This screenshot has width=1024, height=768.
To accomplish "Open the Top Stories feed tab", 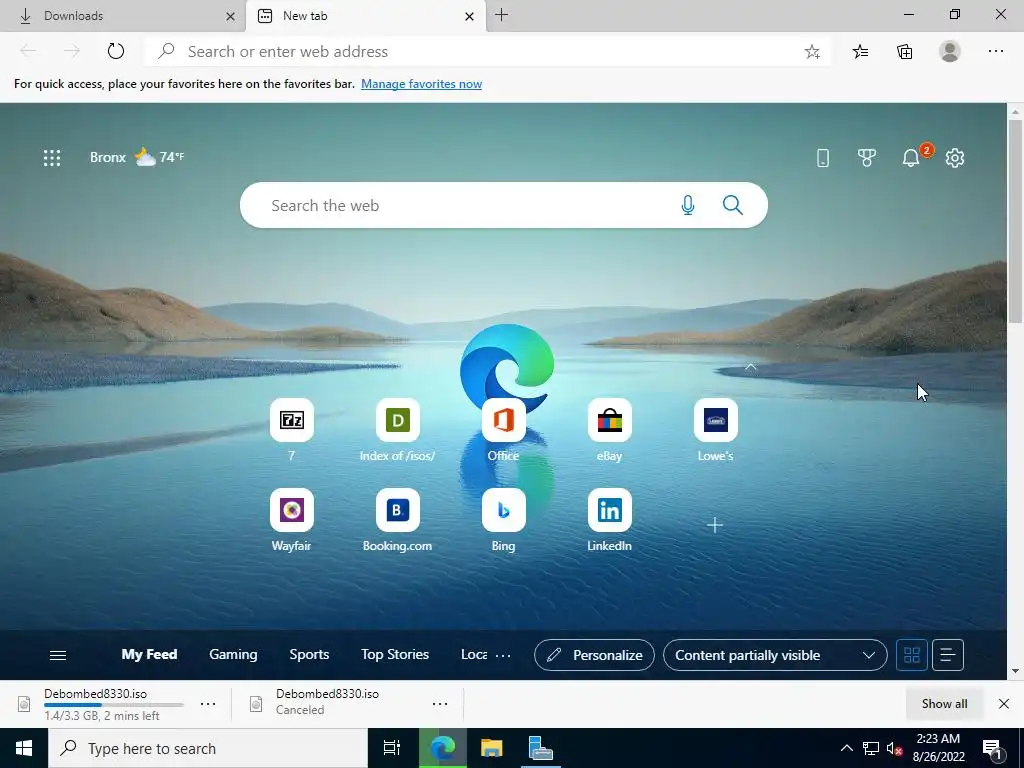I will point(395,654).
